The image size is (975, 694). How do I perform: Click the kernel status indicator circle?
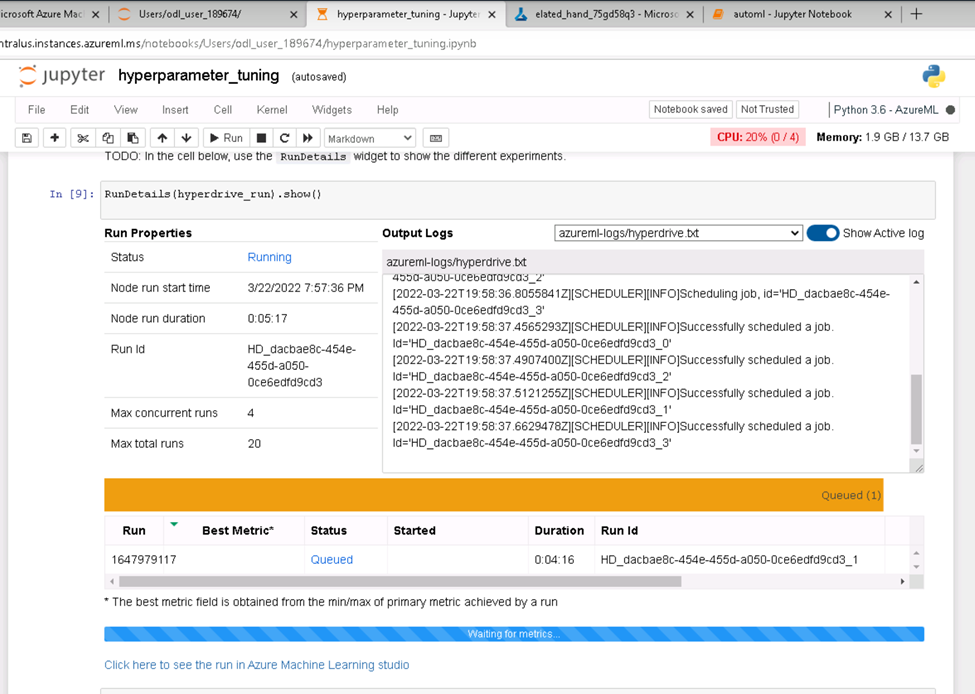(x=950, y=110)
